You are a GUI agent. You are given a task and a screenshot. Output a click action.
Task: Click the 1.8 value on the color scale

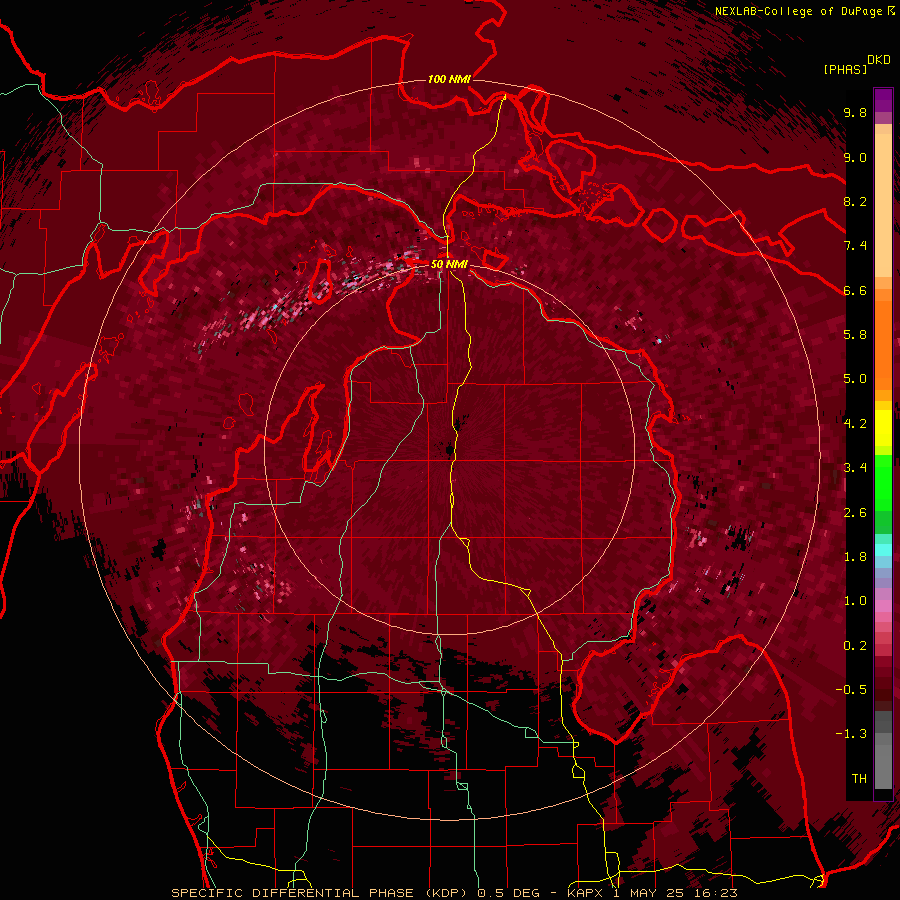(x=855, y=557)
